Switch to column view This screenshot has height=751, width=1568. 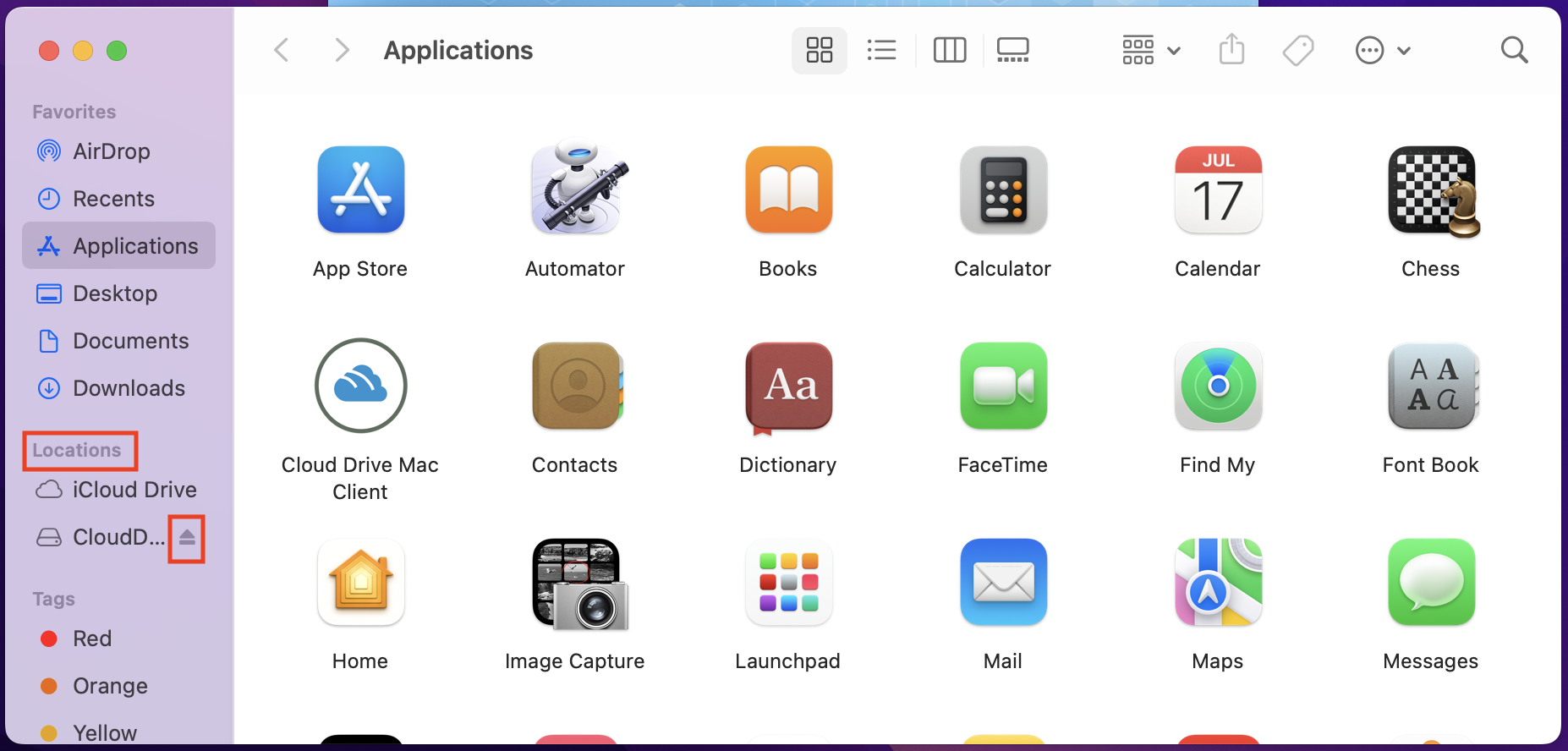click(x=950, y=50)
